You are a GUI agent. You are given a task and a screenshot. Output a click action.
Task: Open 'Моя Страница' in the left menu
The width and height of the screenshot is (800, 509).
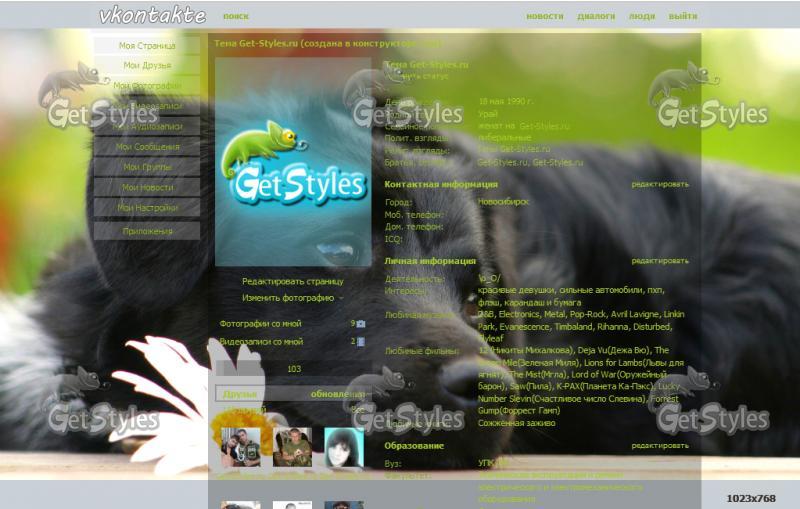tap(147, 46)
